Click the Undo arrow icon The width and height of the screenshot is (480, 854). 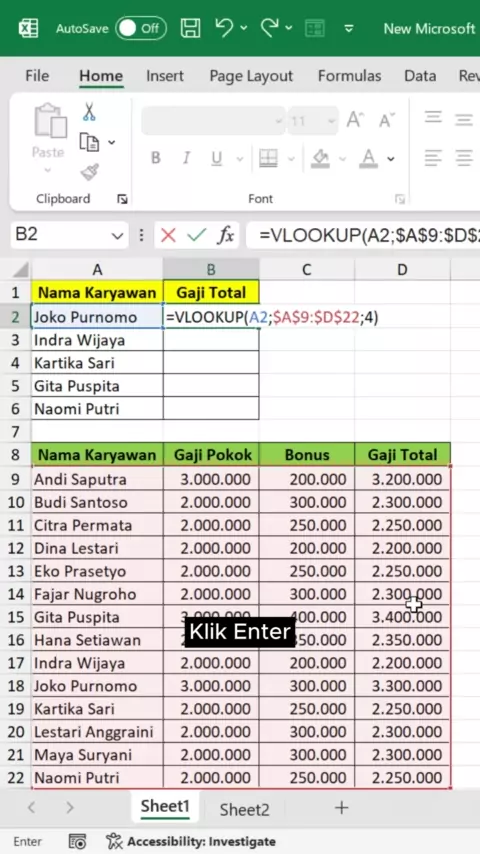click(x=224, y=27)
